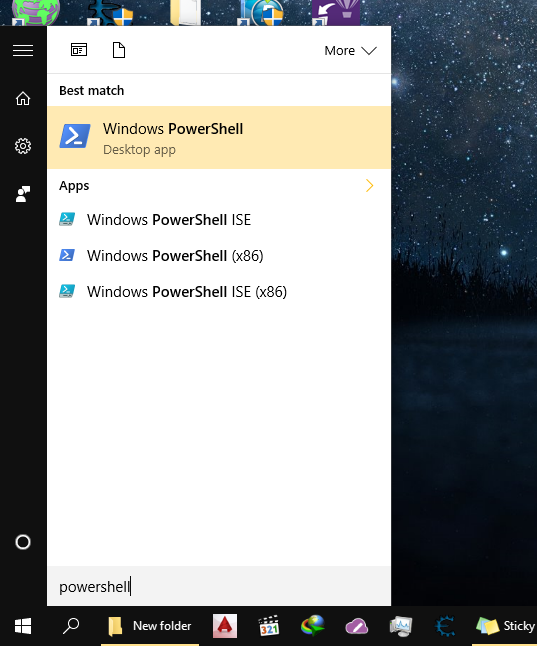Open the blue spiky E taskbar icon
This screenshot has height=647, width=537.
(445, 626)
